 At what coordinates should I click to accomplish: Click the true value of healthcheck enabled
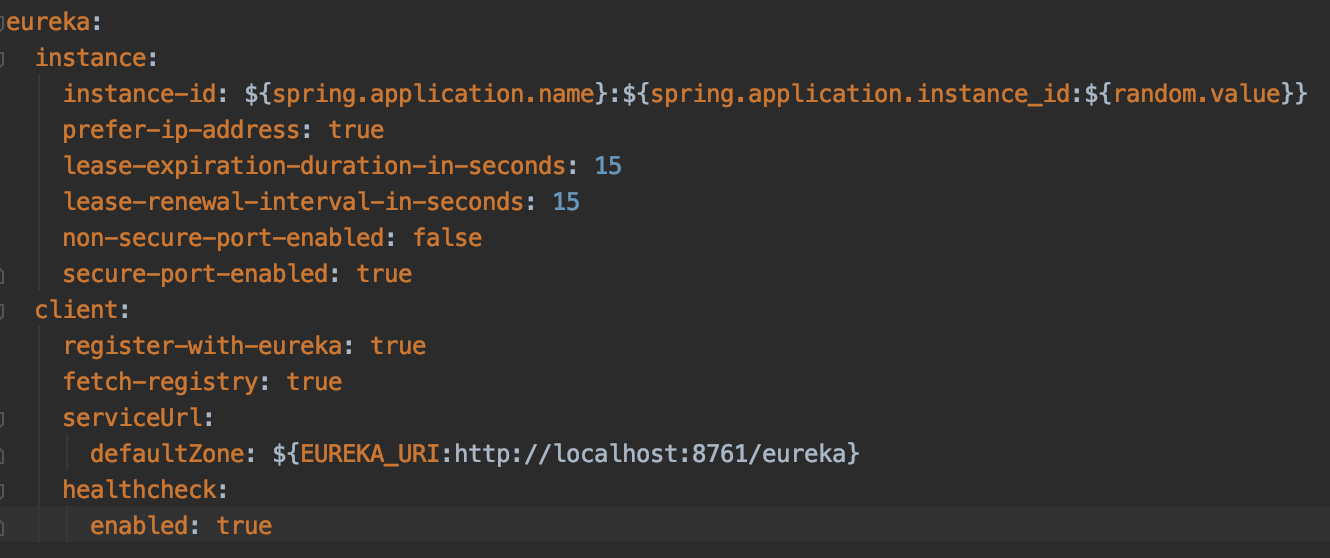click(244, 526)
